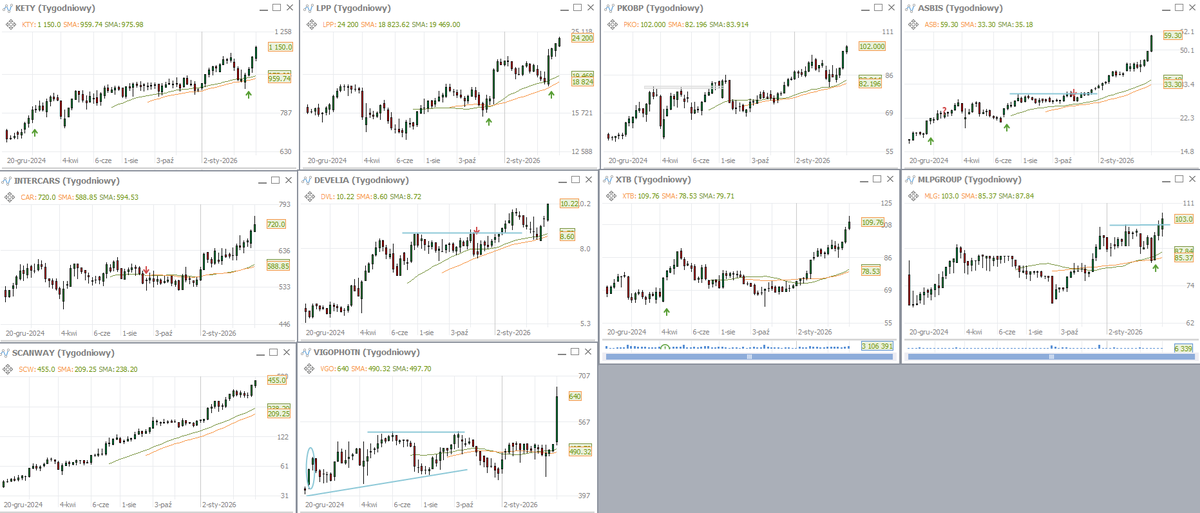Click the chart icon in XTB window title
The height and width of the screenshot is (513, 1200).
(608, 180)
